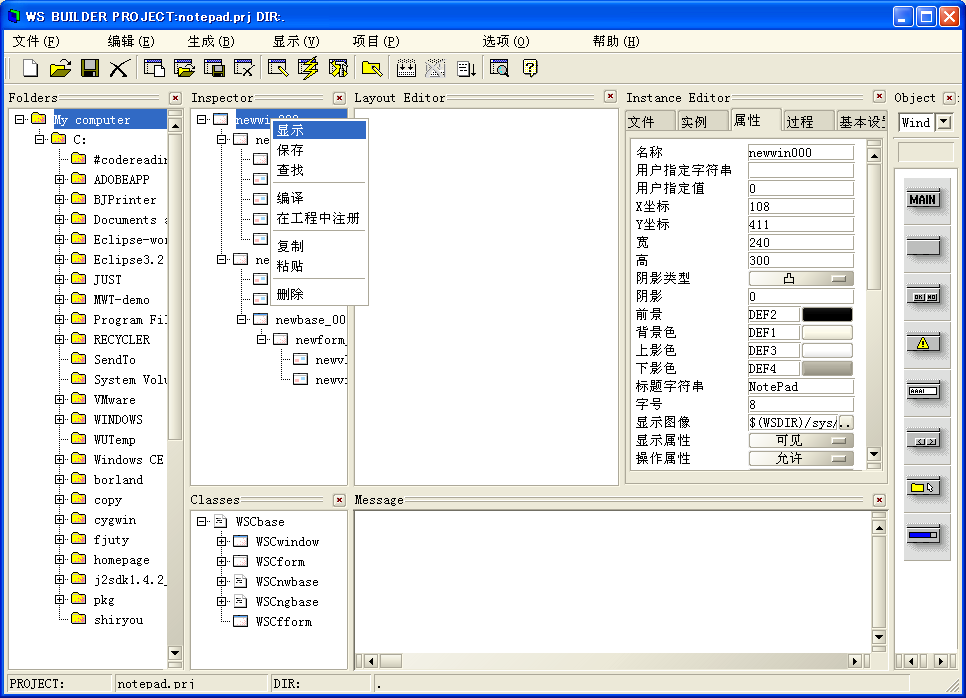Click the 标题字符串 field containing NotePad
Screen dimensions: 966x698
tap(801, 386)
